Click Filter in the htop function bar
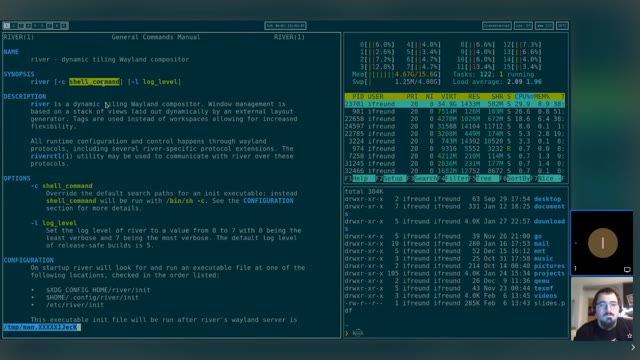This screenshot has width=640, height=360. [x=453, y=178]
